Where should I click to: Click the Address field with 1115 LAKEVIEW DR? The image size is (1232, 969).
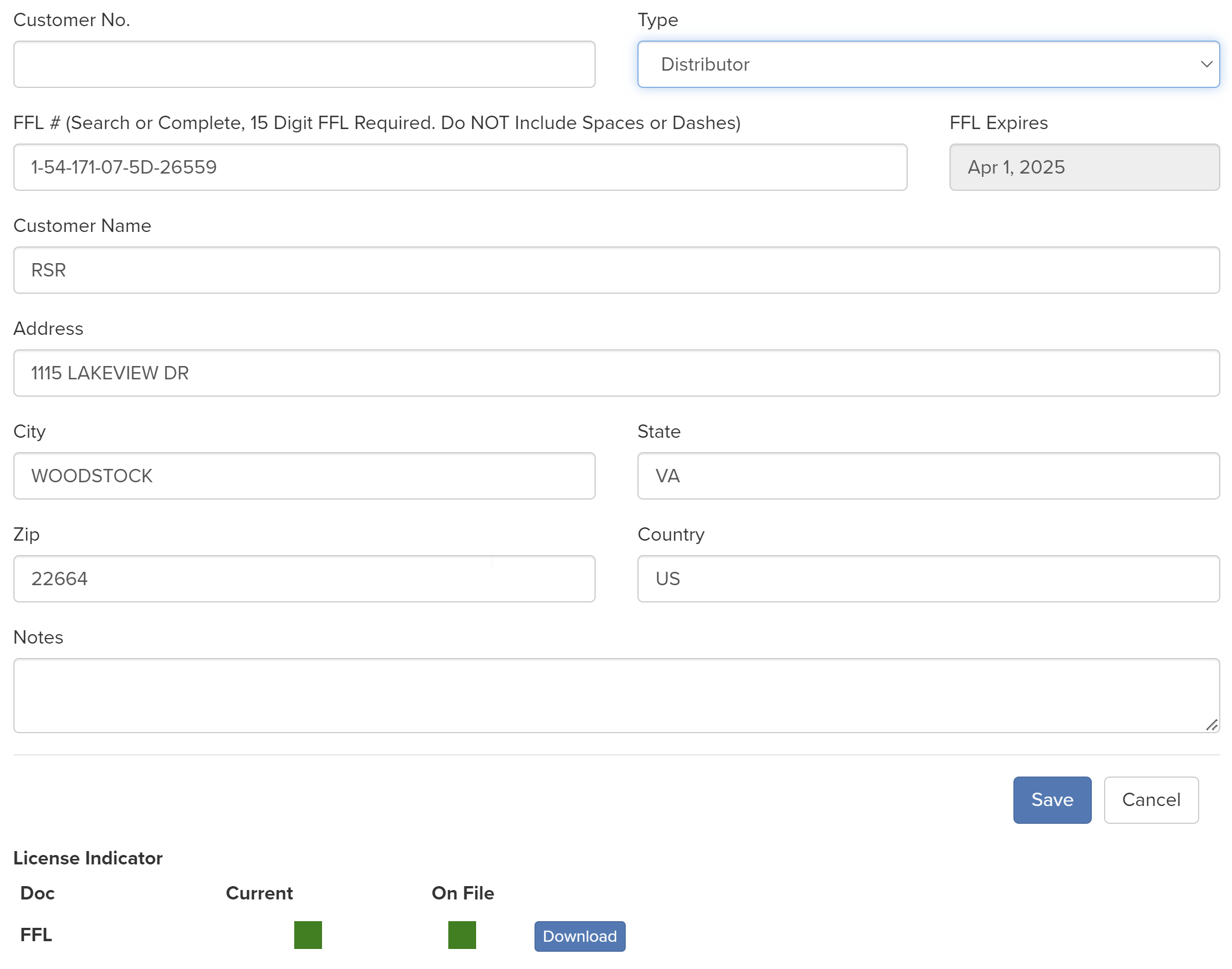point(616,373)
